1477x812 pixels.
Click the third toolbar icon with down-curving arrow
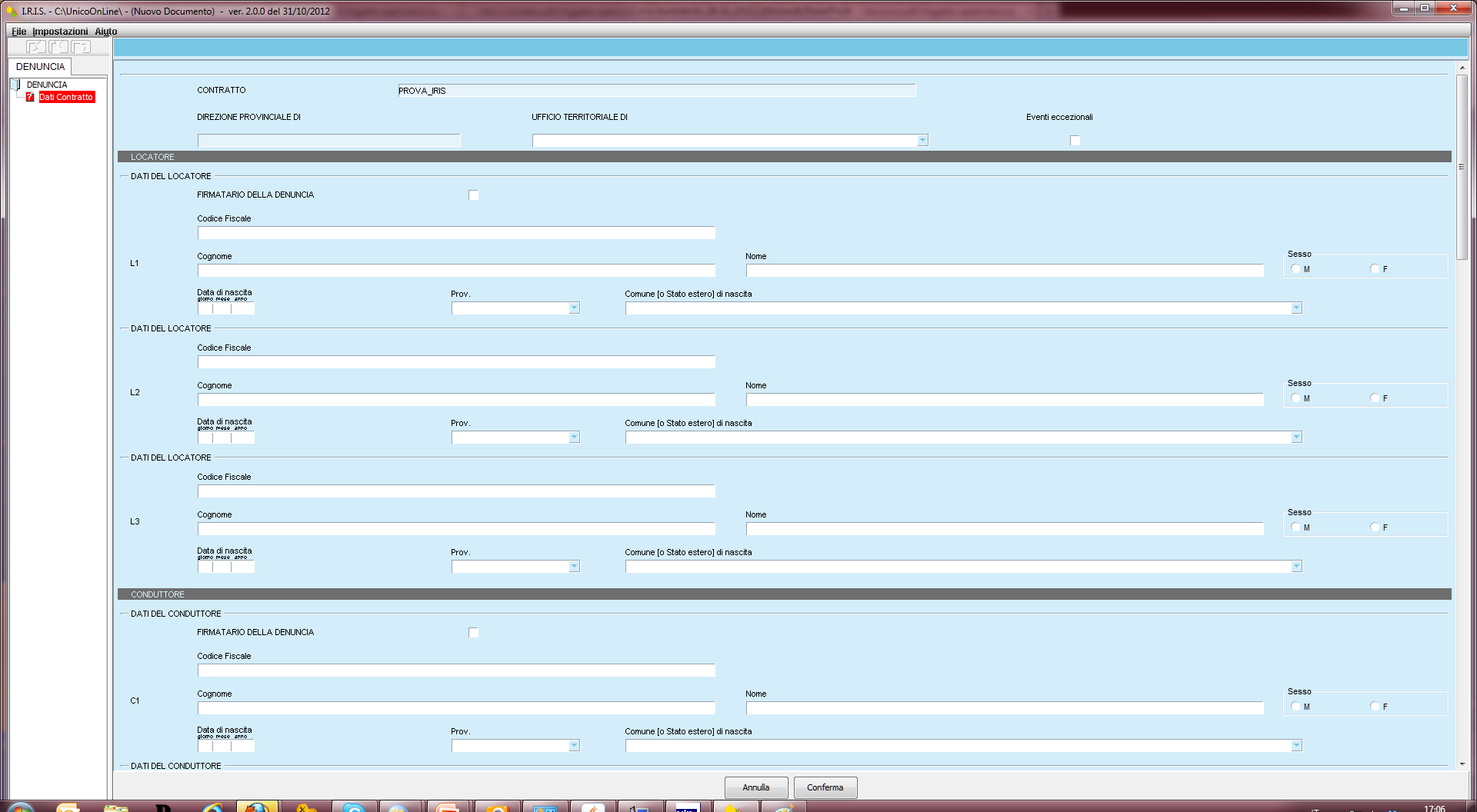point(81,47)
